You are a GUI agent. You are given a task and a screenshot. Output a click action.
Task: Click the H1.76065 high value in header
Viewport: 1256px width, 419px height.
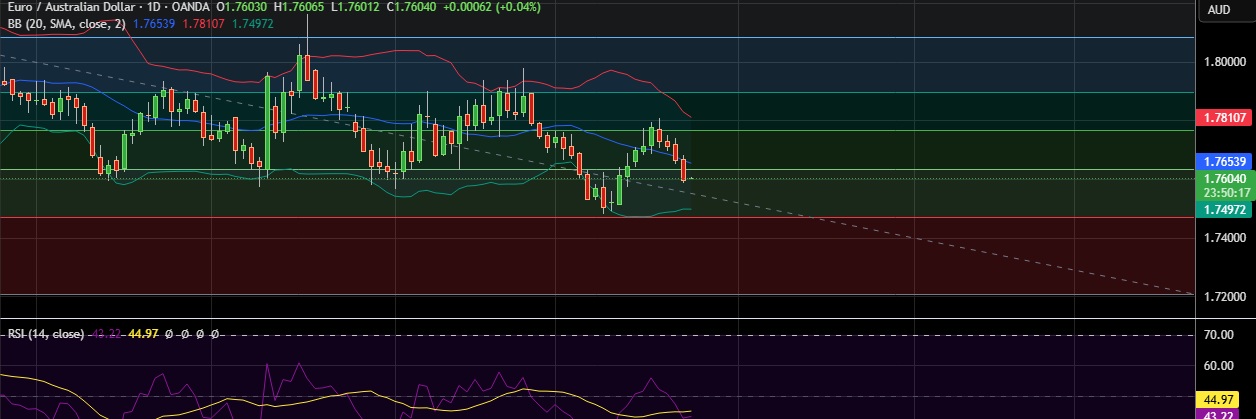click(x=297, y=7)
